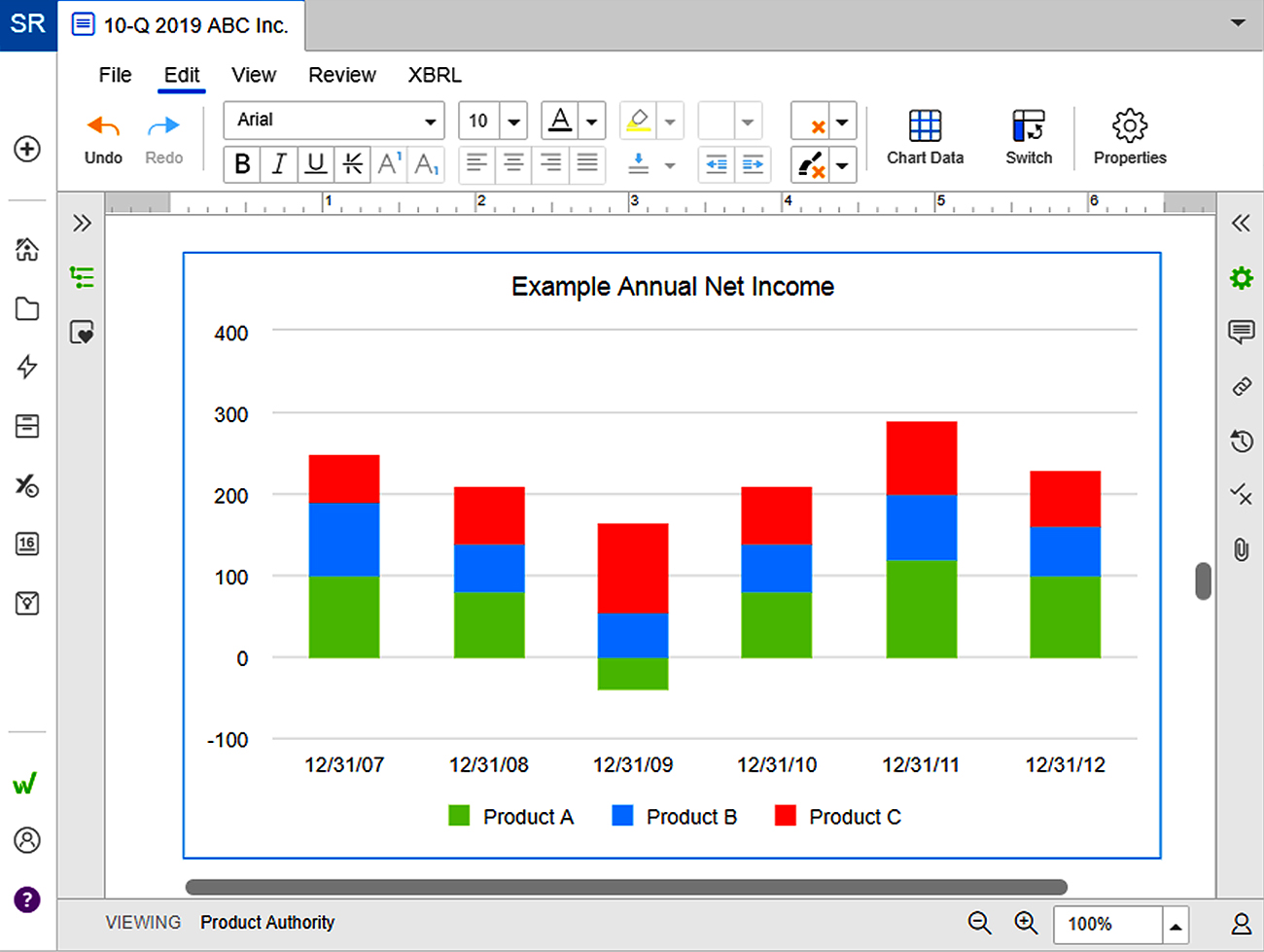Image resolution: width=1264 pixels, height=952 pixels.
Task: Click the Undo arrow
Action: [103, 127]
